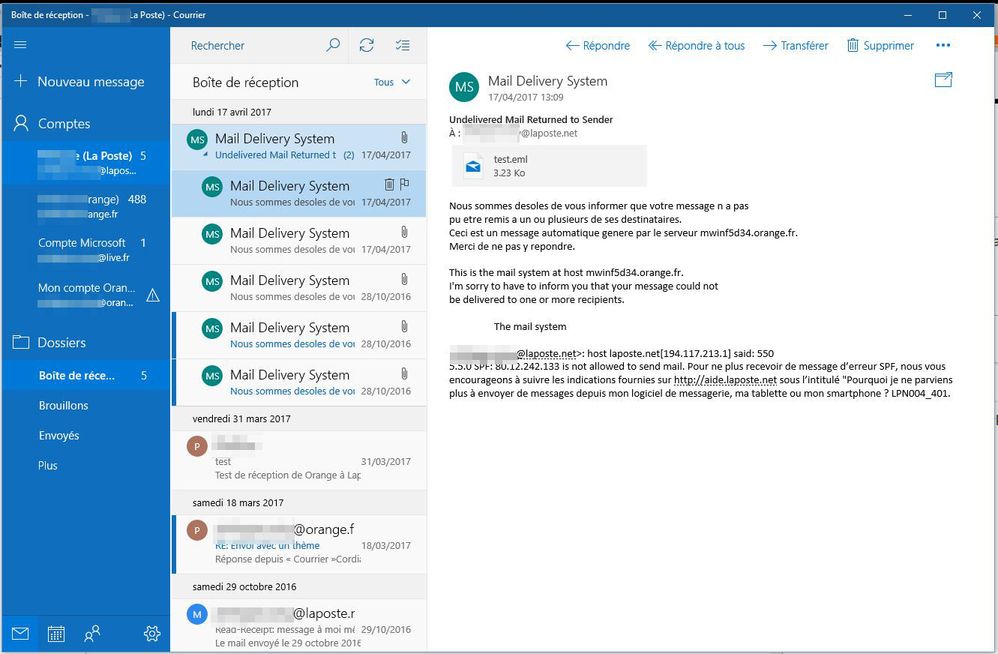
Task: Click the search magnifier icon
Action: (x=333, y=45)
